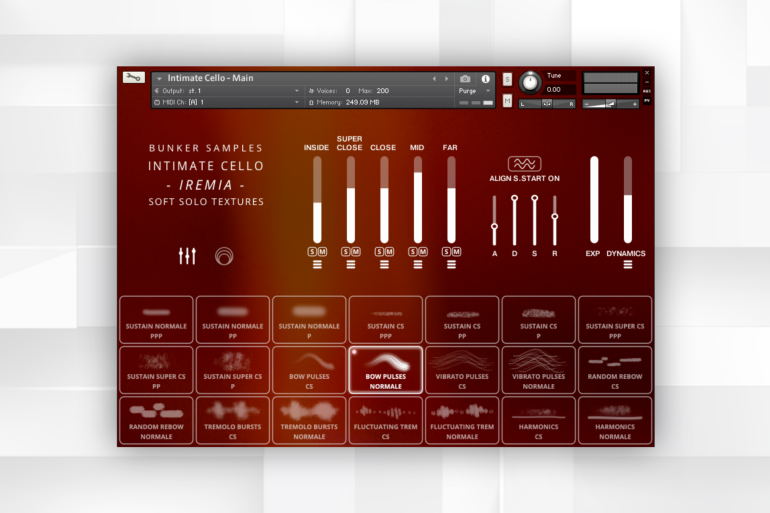Select Sustain CS PP articulation
The image size is (770, 513).
[x=462, y=320]
